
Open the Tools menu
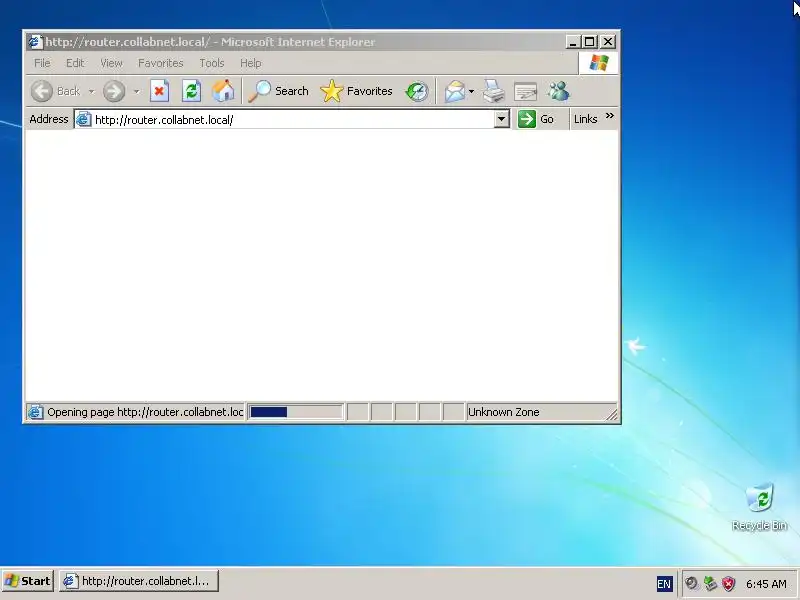(x=212, y=63)
